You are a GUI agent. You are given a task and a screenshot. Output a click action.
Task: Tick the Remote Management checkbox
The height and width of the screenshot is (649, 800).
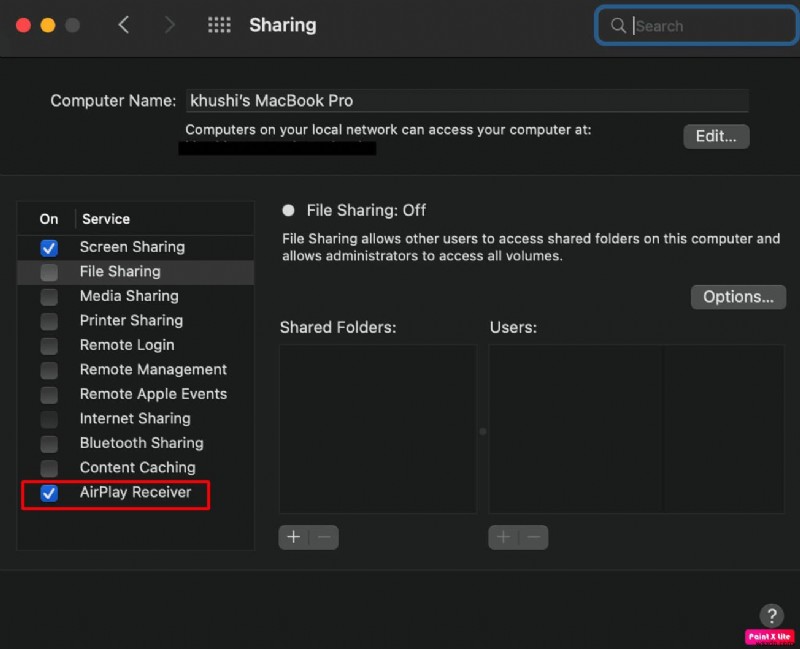pos(49,370)
